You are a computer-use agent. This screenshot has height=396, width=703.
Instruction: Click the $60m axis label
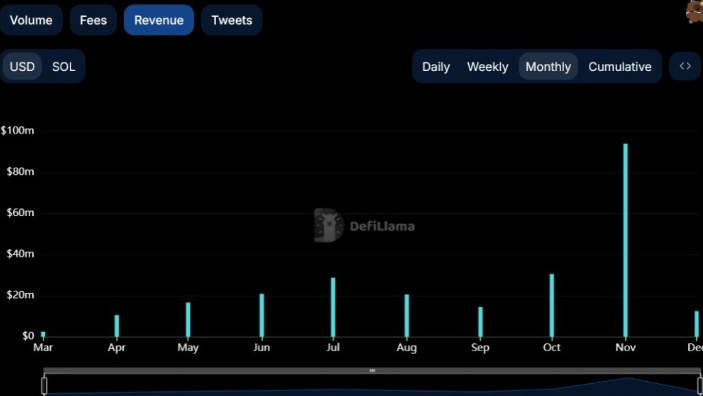pos(20,213)
